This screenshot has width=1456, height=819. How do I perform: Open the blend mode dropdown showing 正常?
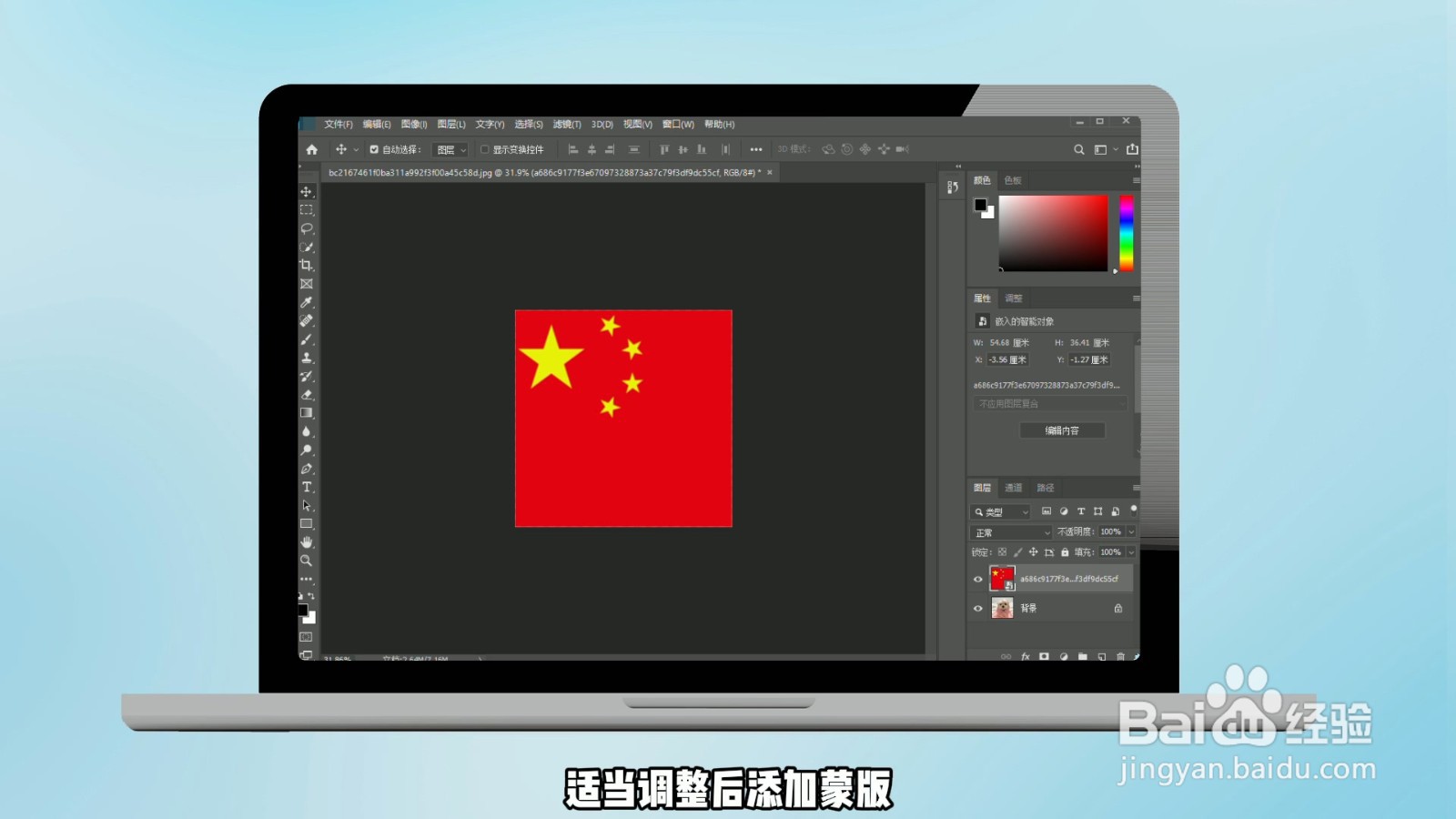click(1010, 531)
